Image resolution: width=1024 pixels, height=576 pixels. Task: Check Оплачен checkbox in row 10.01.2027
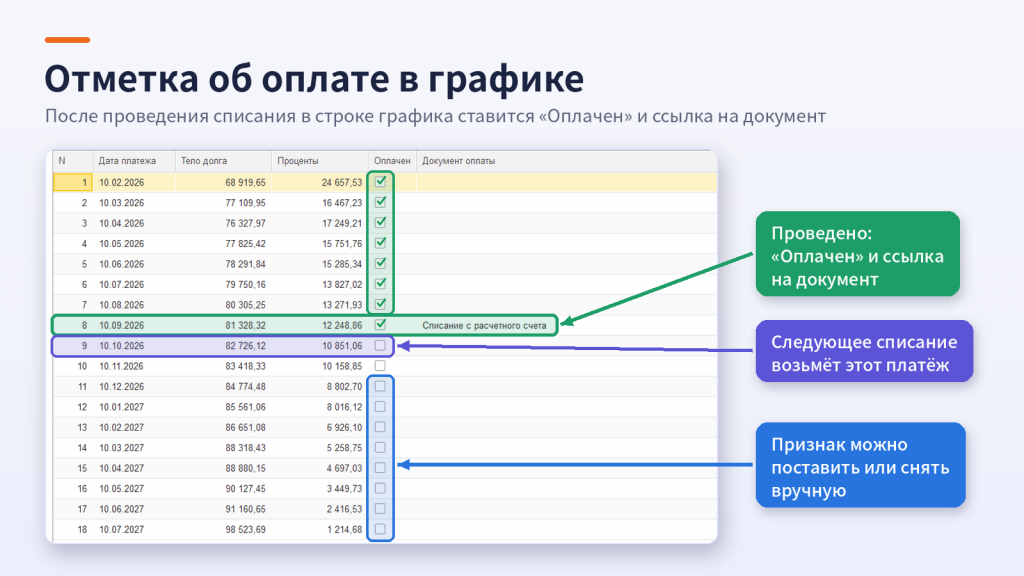coord(380,406)
